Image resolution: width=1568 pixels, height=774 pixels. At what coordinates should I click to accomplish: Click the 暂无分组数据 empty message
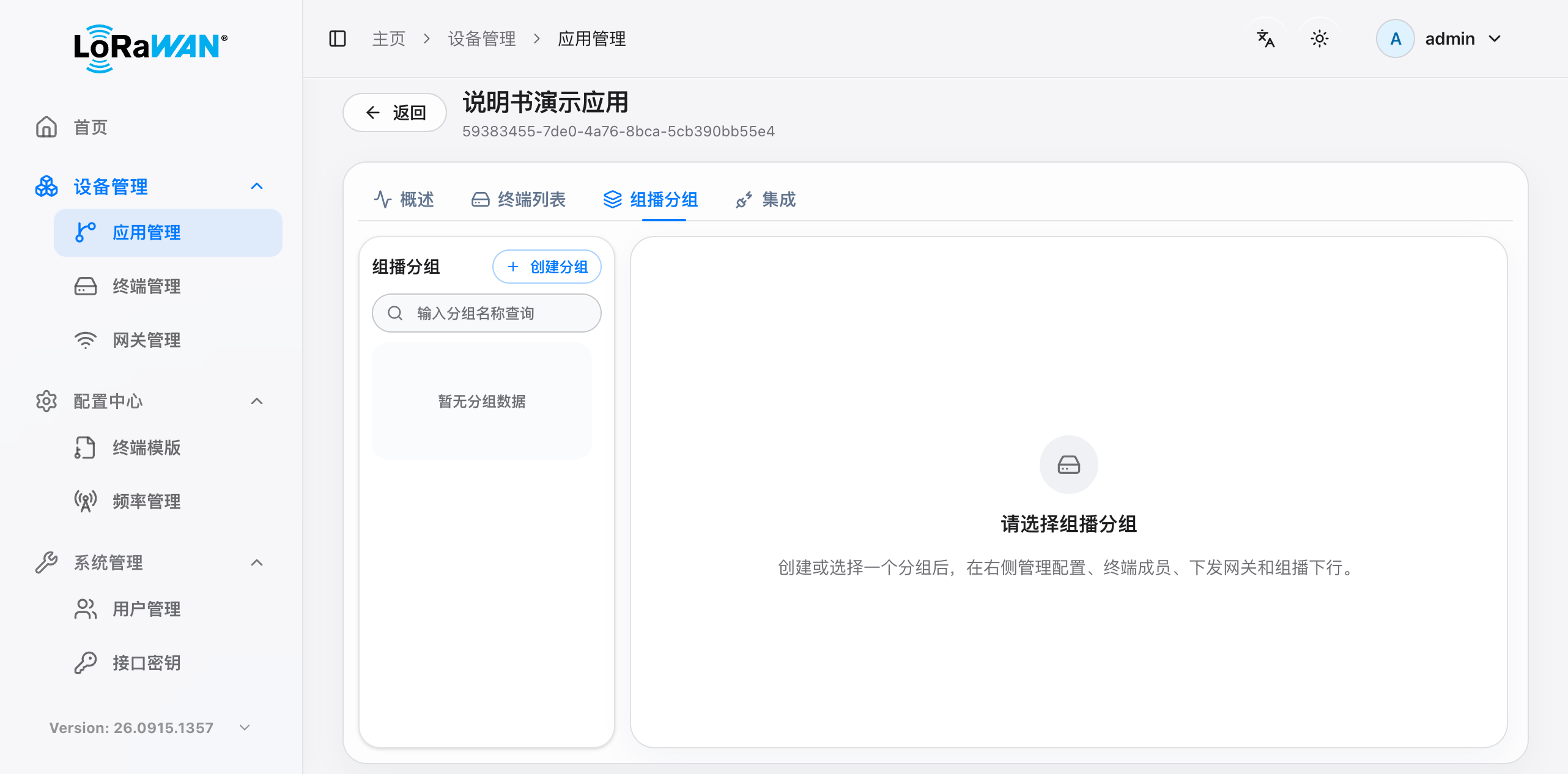click(x=482, y=401)
